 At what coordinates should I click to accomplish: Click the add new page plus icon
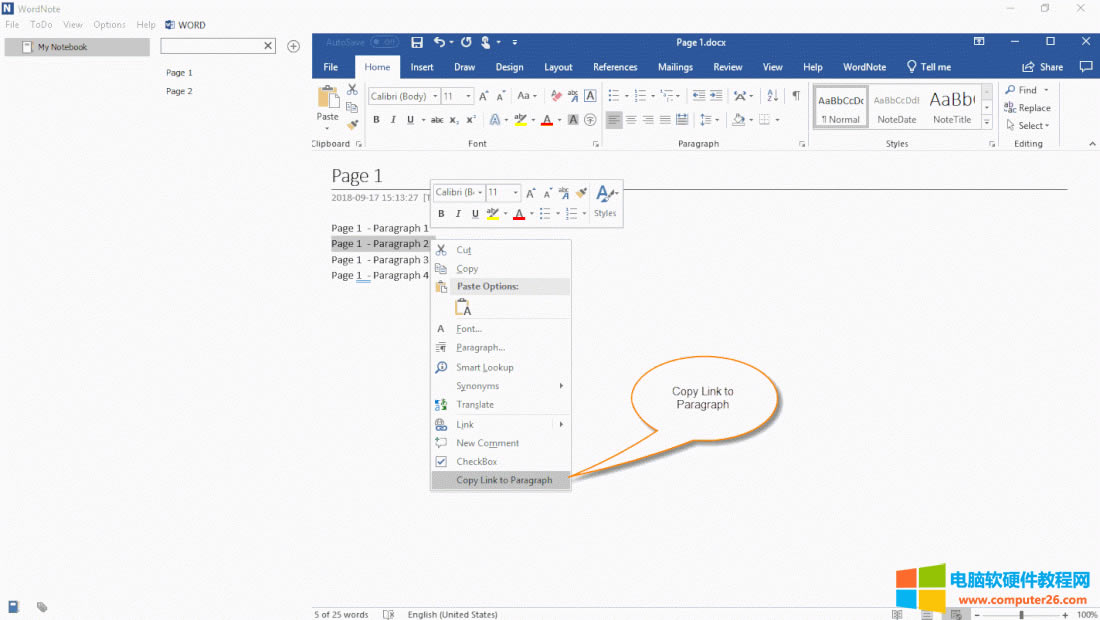[293, 46]
